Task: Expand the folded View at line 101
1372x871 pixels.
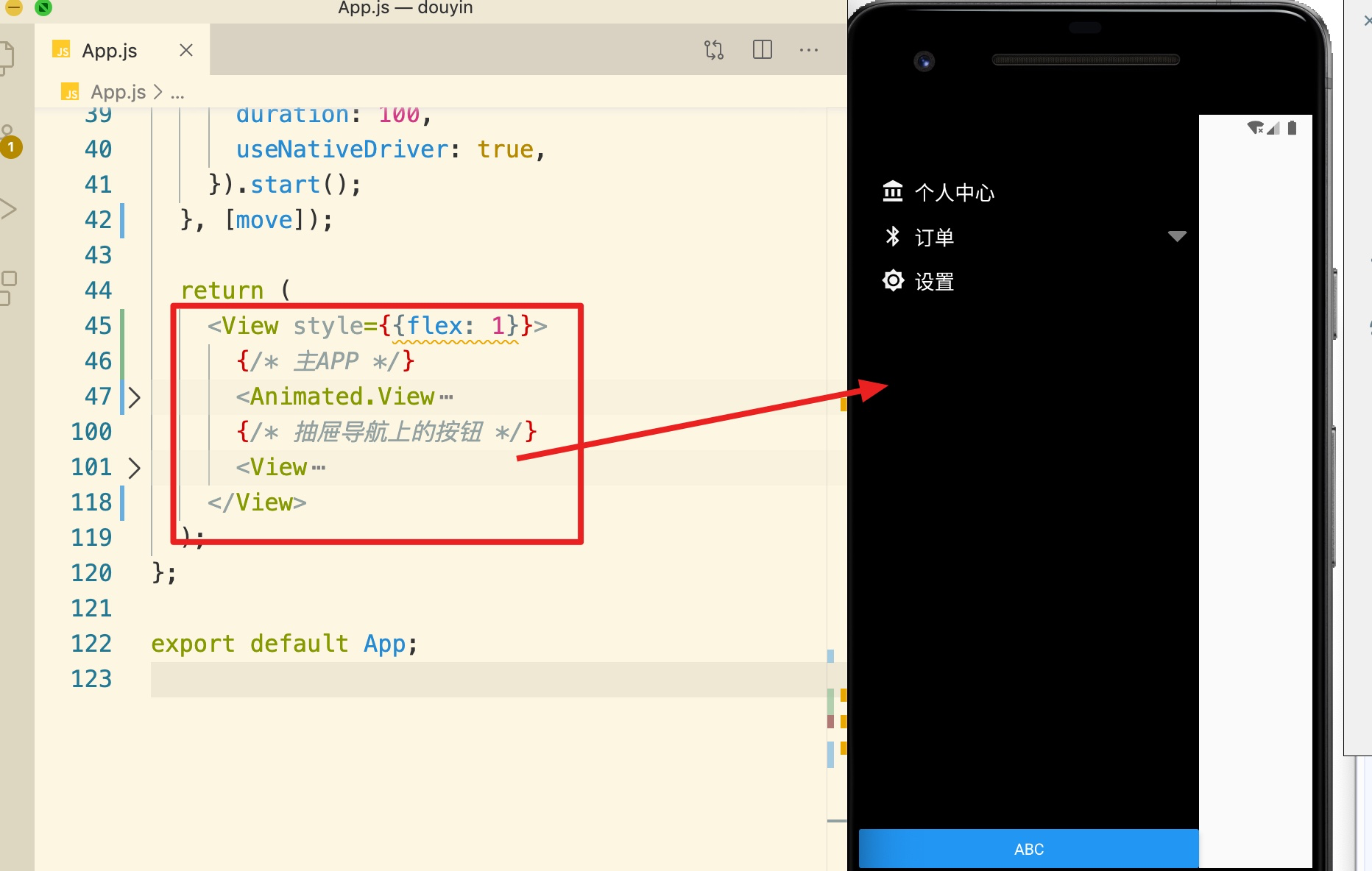Action: coord(135,468)
